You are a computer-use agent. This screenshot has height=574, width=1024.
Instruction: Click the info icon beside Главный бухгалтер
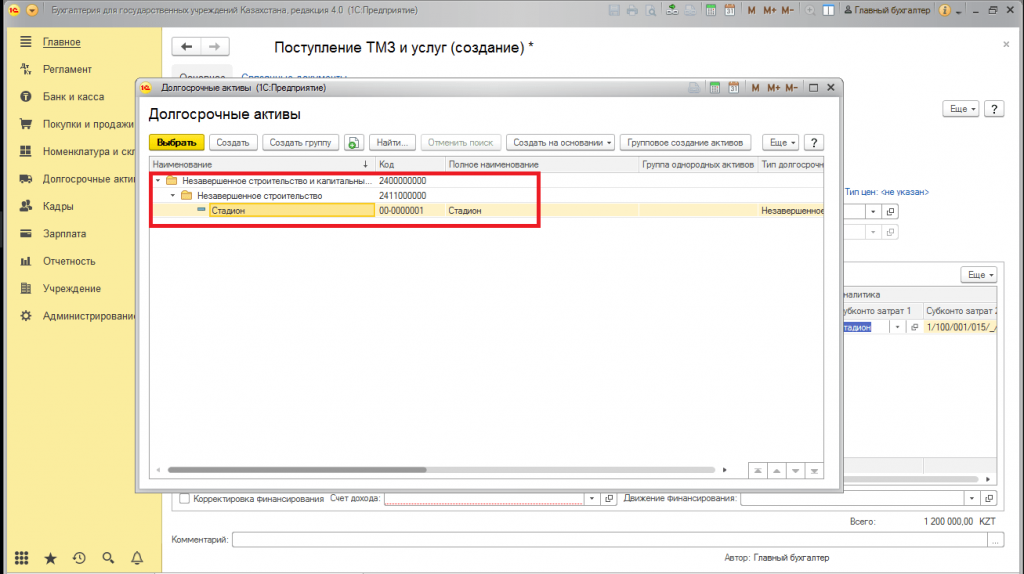click(x=946, y=10)
